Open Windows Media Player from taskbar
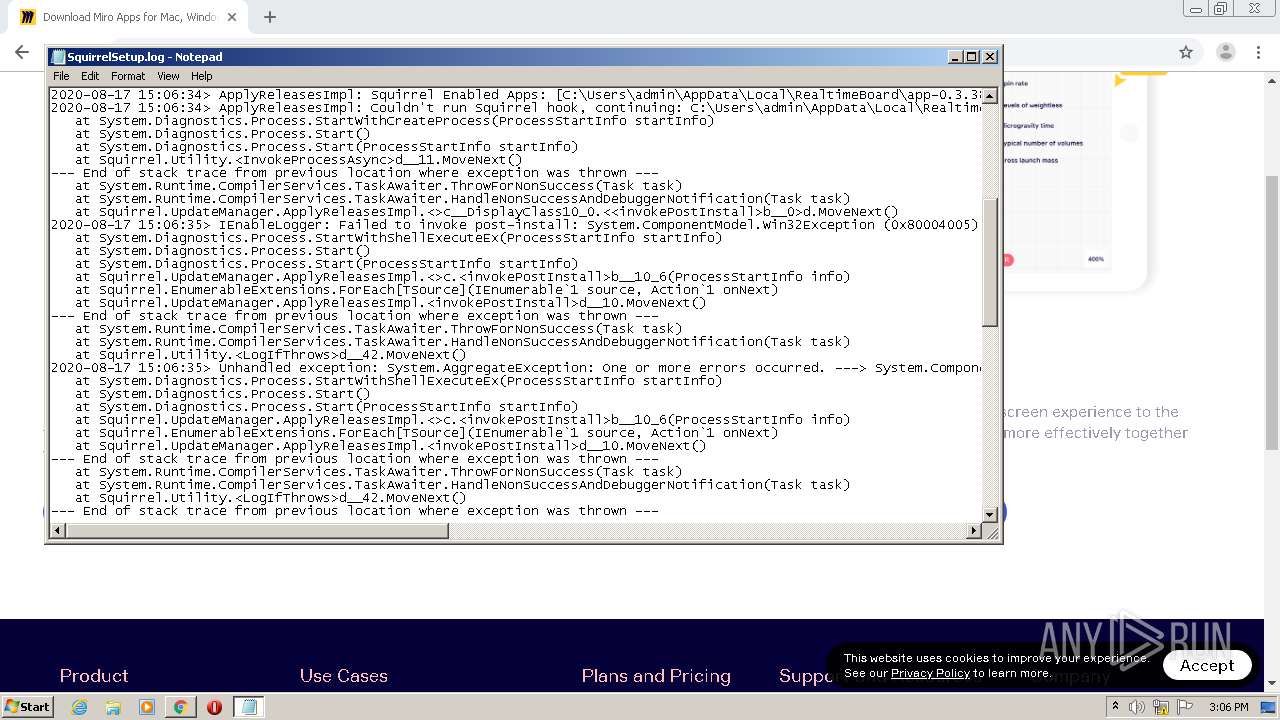This screenshot has height=720, width=1280. coord(147,707)
